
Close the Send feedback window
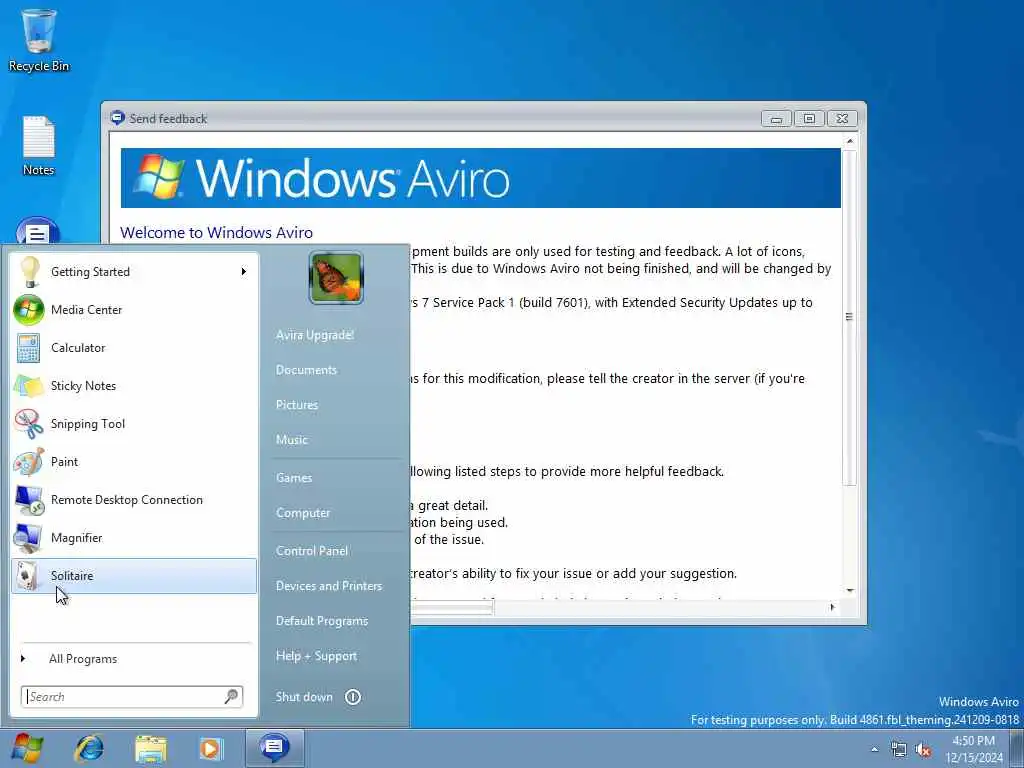tap(842, 119)
